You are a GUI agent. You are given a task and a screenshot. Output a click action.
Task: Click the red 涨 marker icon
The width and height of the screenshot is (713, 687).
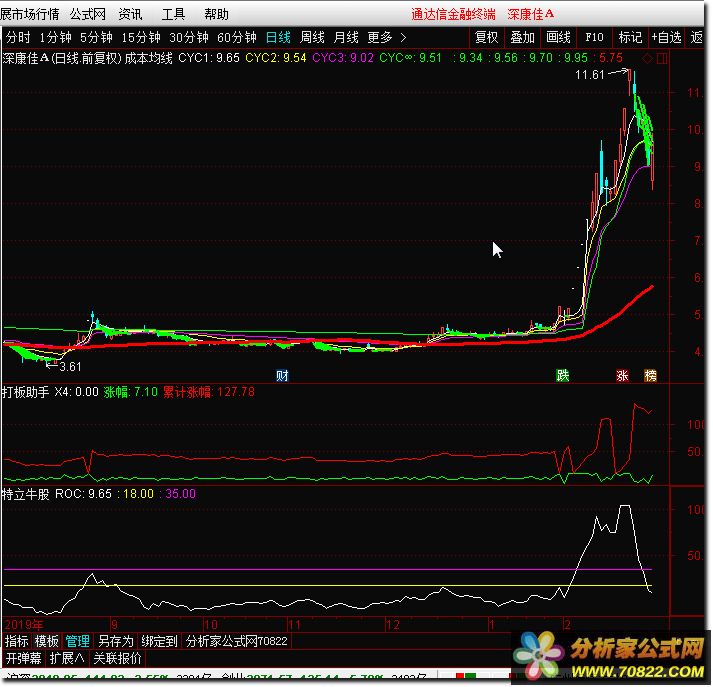point(623,376)
